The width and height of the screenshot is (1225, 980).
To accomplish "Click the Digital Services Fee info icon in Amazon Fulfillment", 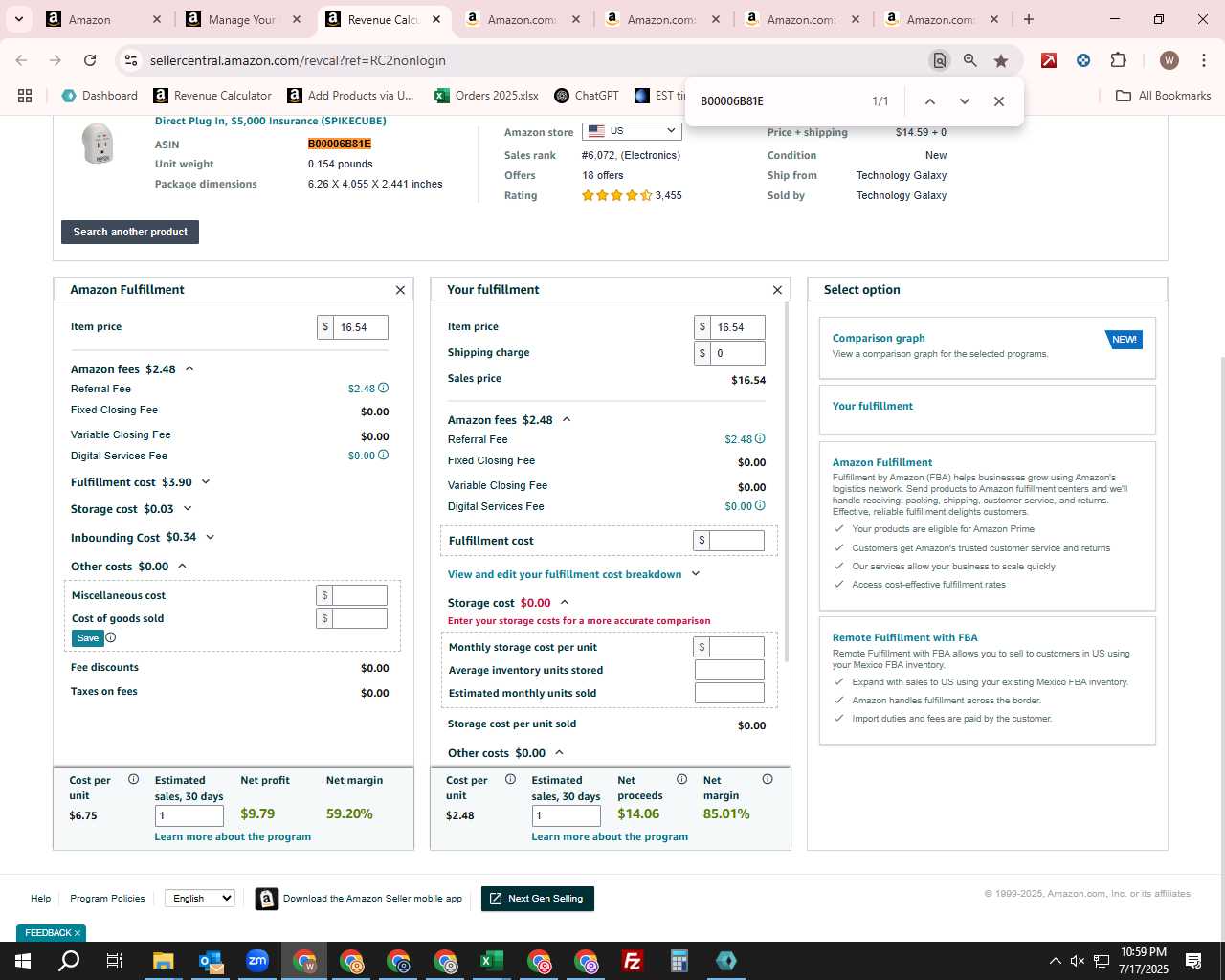I will [383, 455].
